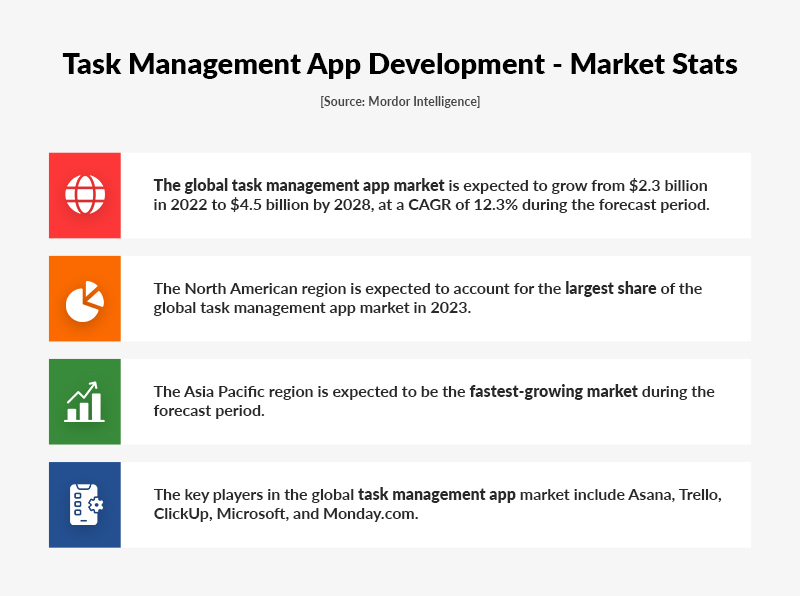Screen dimensions: 800x596
Task: Click the '$2.3 billion' figure
Action: pyautogui.click(x=668, y=185)
